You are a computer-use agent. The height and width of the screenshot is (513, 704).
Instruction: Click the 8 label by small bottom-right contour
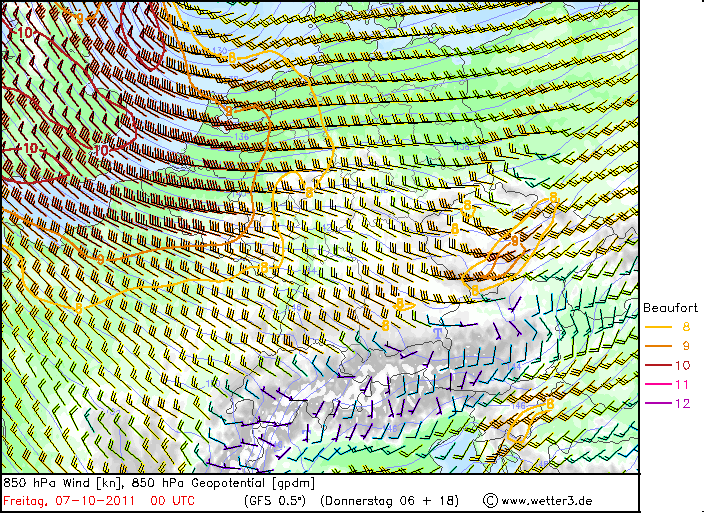[549, 403]
